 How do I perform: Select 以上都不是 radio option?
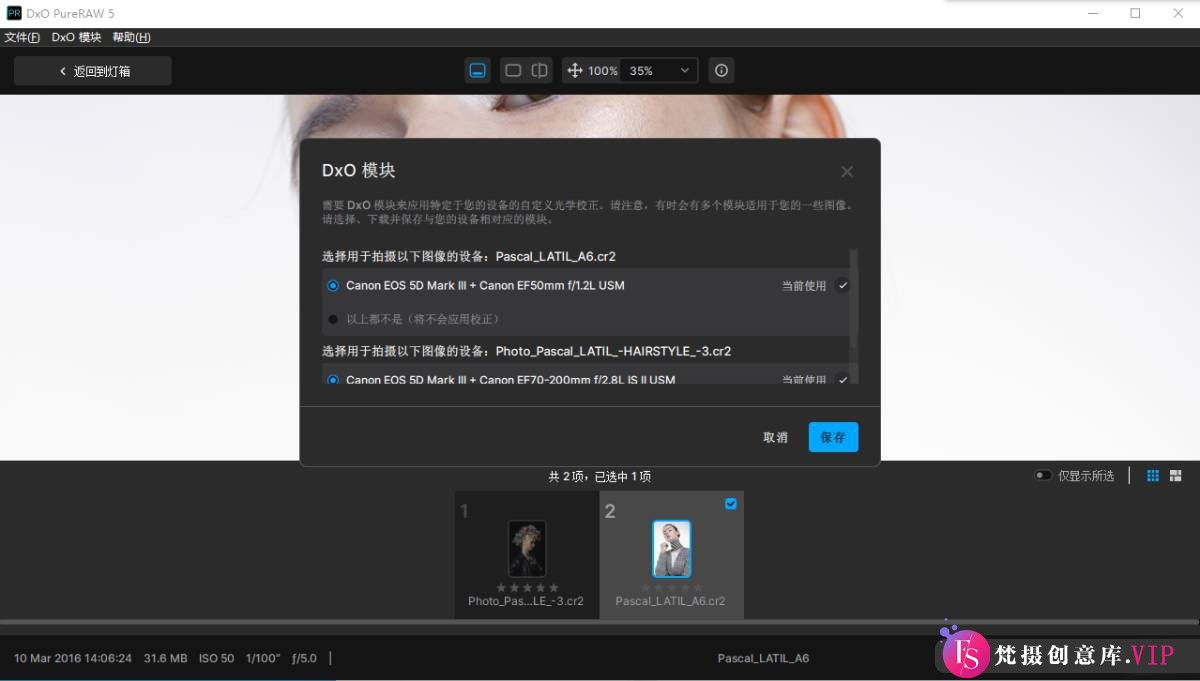point(333,319)
